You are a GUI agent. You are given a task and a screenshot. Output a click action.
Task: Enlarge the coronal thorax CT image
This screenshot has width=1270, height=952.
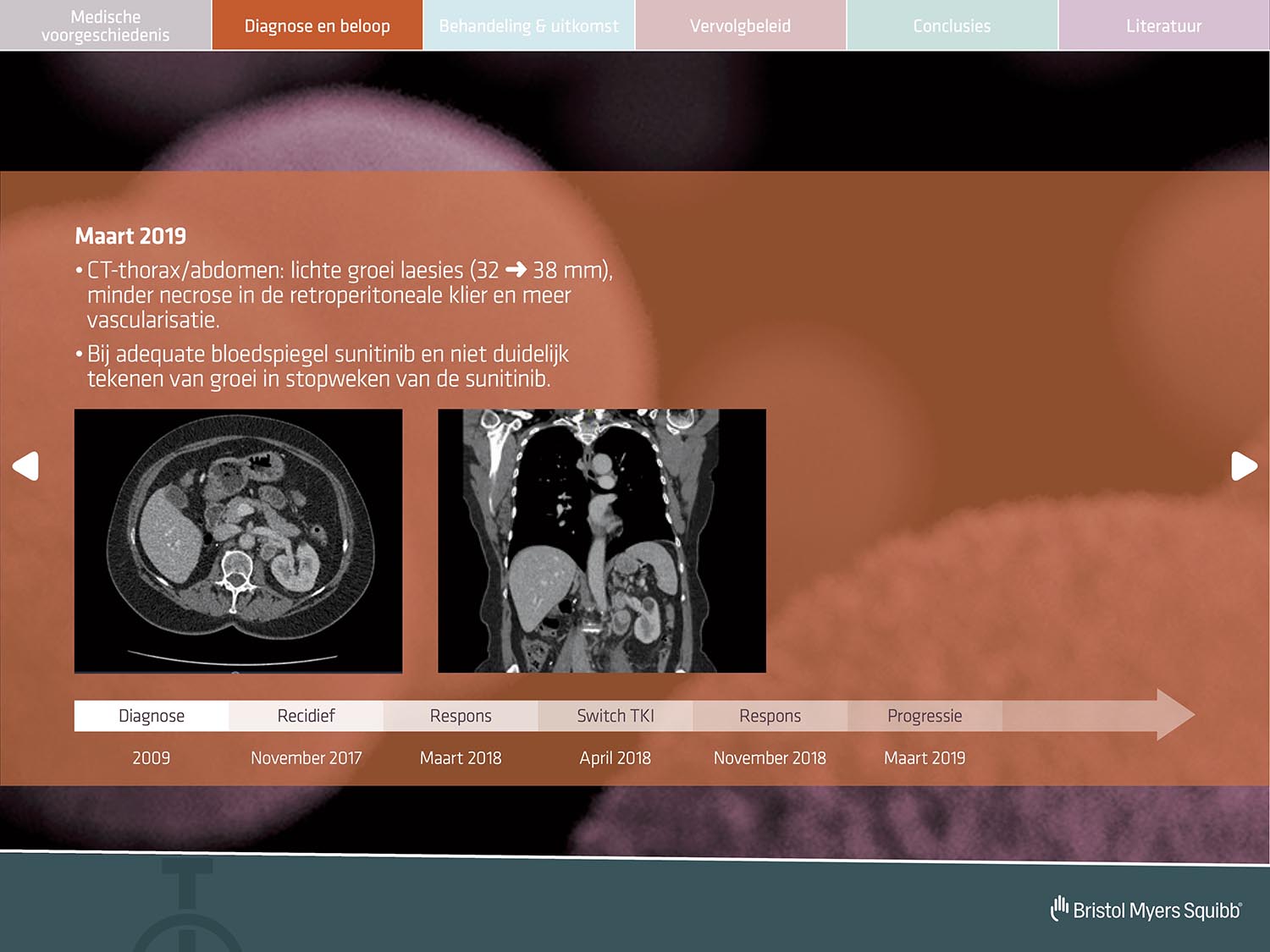(601, 541)
